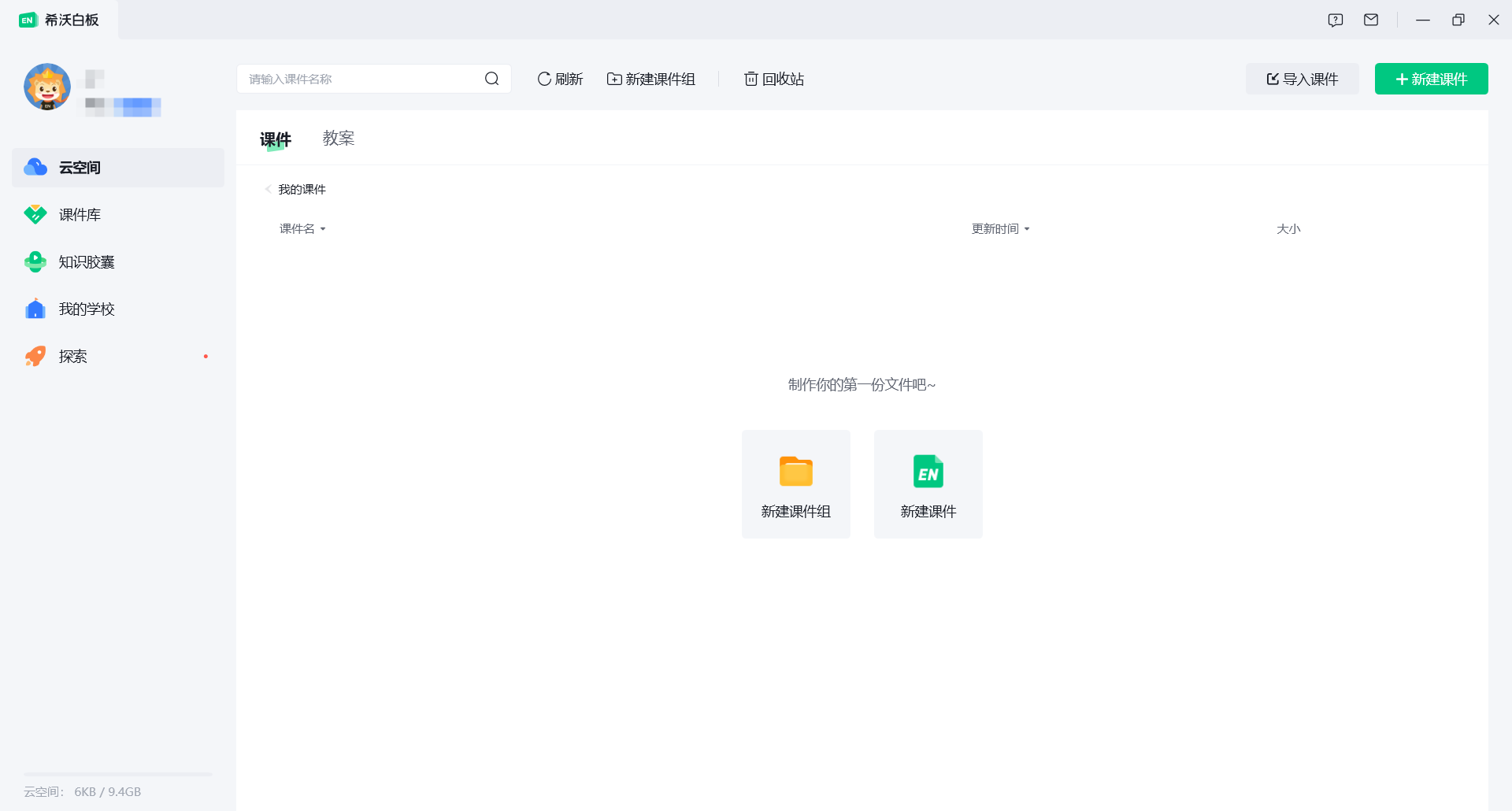Click the 导入课件 import button
This screenshot has width=1512, height=811.
click(x=1302, y=79)
